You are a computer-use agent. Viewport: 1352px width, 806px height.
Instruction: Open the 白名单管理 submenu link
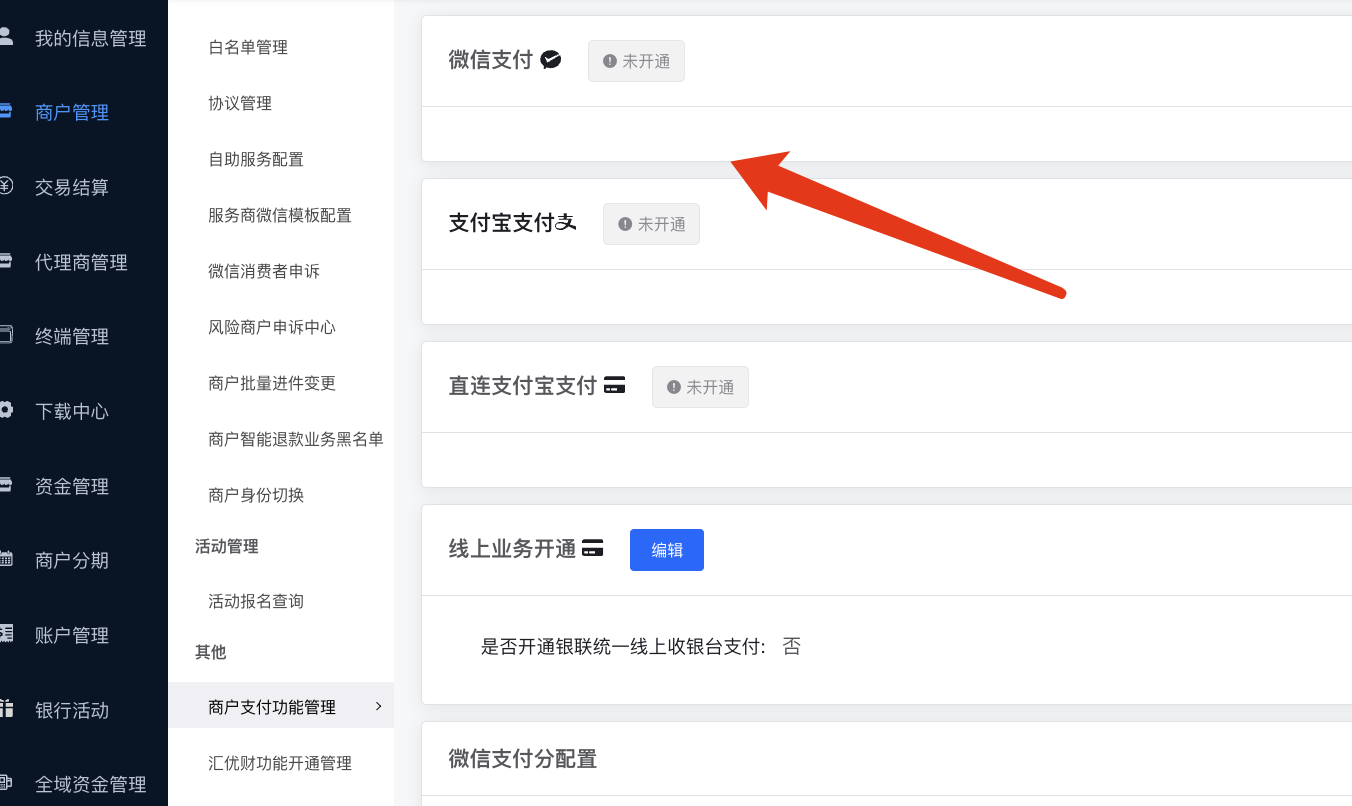(248, 47)
